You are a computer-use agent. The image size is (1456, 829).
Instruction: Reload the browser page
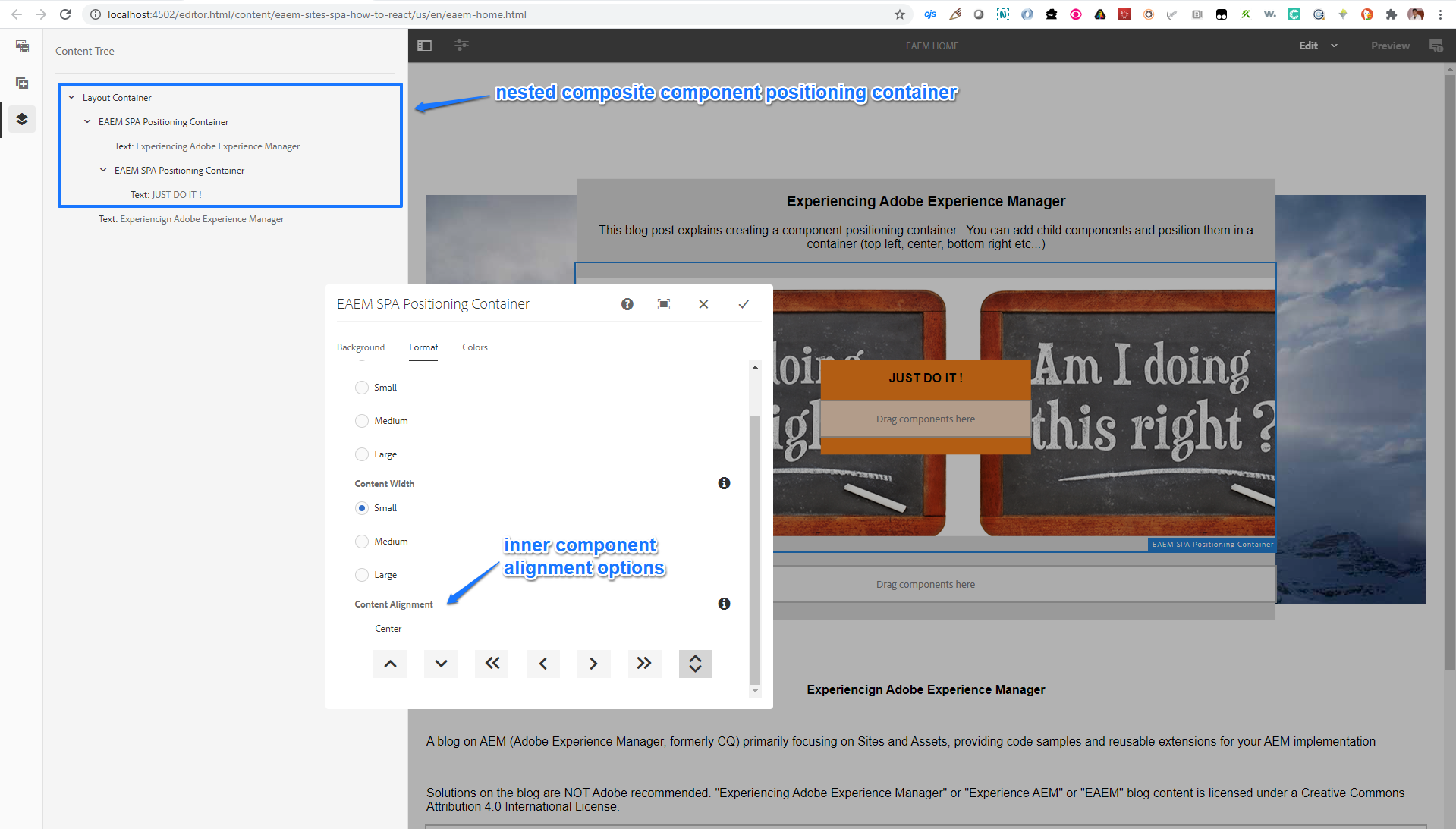[x=65, y=14]
